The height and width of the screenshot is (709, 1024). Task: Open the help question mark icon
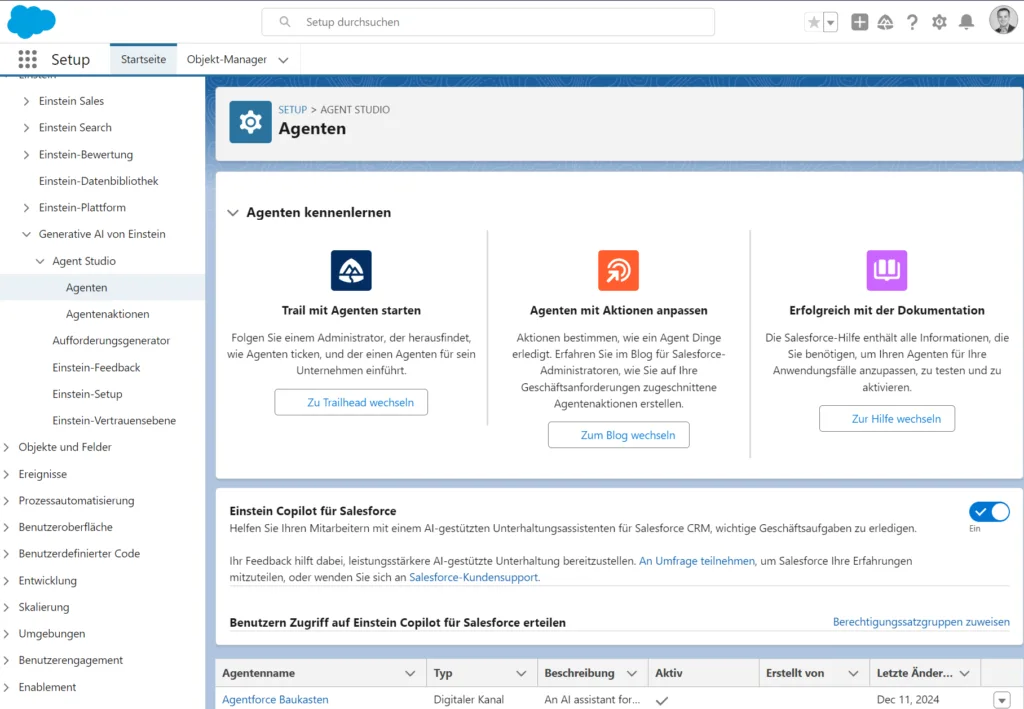(x=912, y=22)
